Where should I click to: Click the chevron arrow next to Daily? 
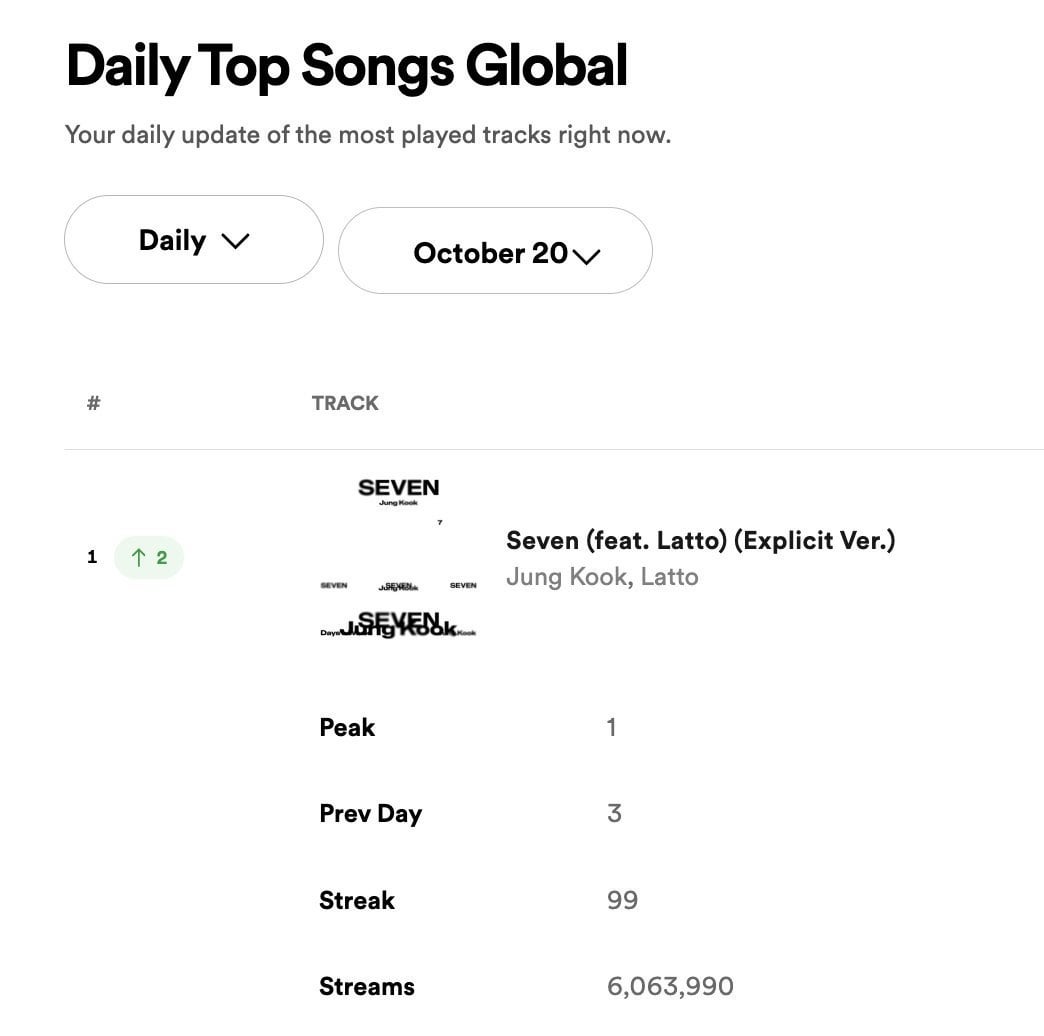point(234,241)
